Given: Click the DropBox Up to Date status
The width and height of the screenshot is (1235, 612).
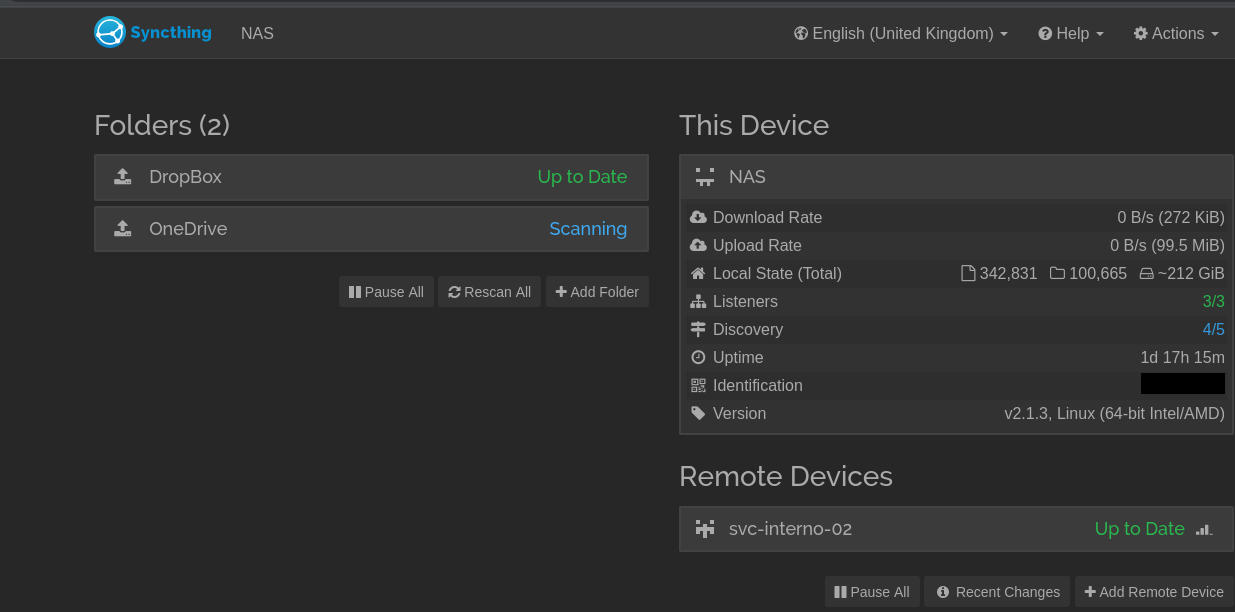Looking at the screenshot, I should pos(582,177).
